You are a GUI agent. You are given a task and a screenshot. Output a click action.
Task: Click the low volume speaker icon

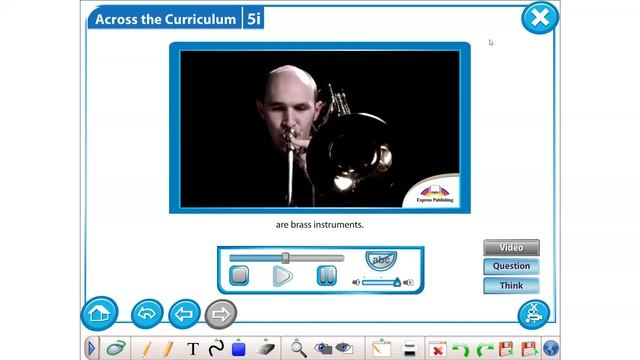point(356,282)
